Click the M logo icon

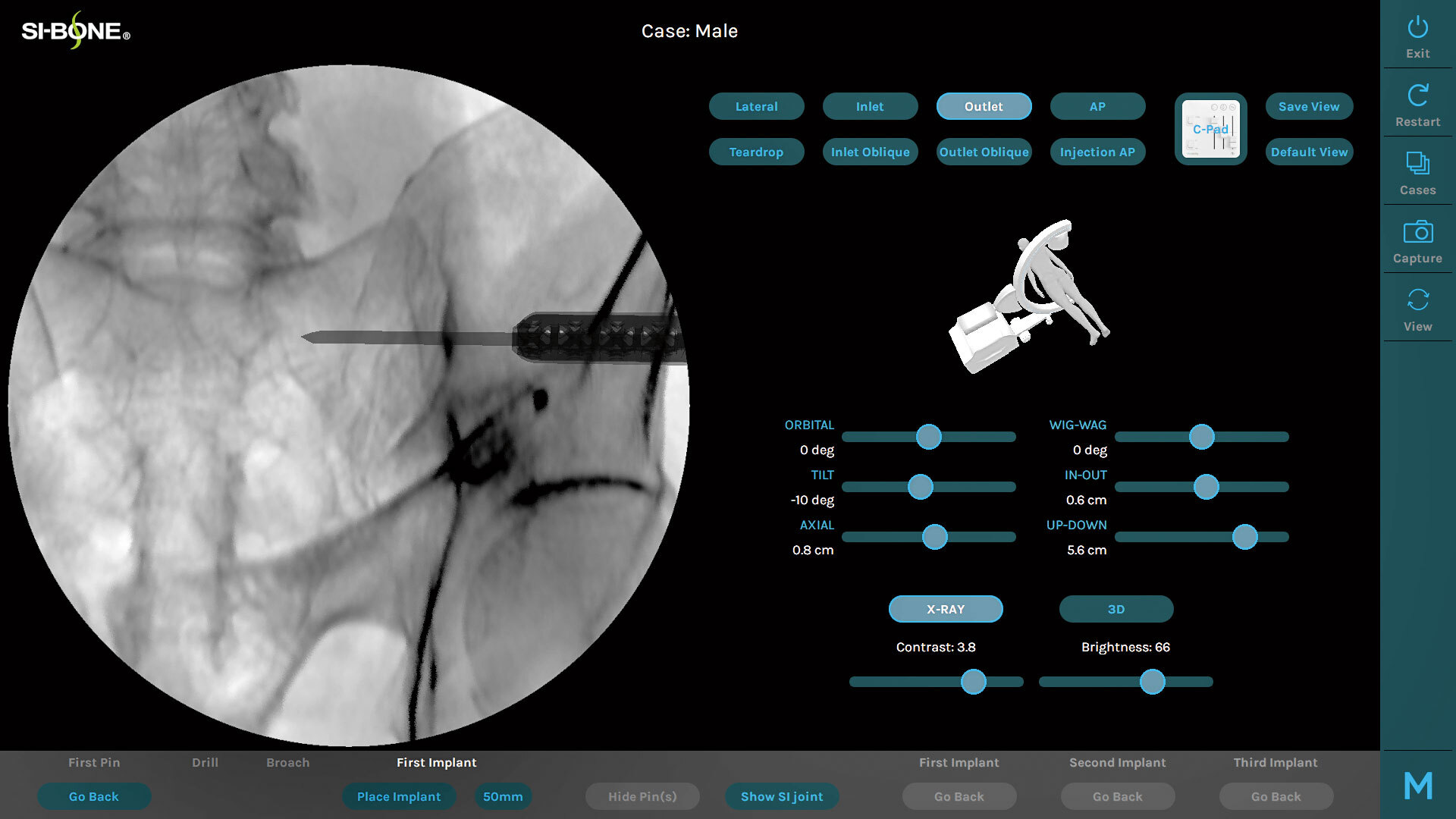point(1417,786)
